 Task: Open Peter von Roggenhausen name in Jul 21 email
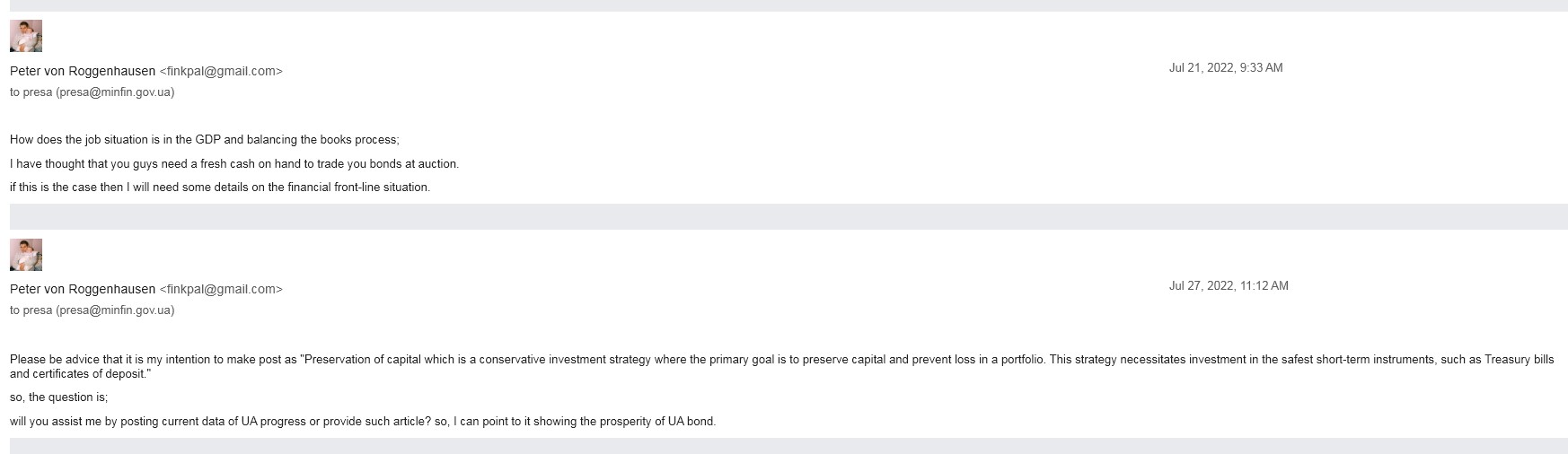point(83,71)
